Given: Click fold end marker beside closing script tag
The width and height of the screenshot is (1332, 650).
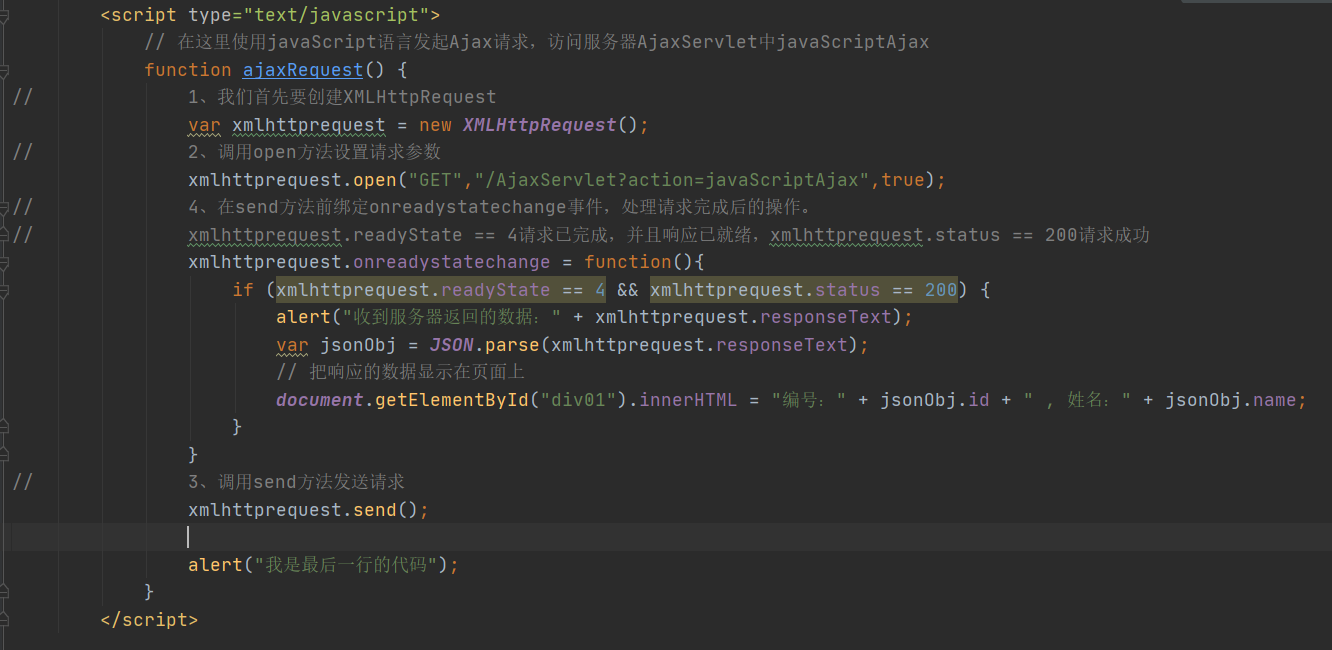Looking at the screenshot, I should click(x=4, y=620).
